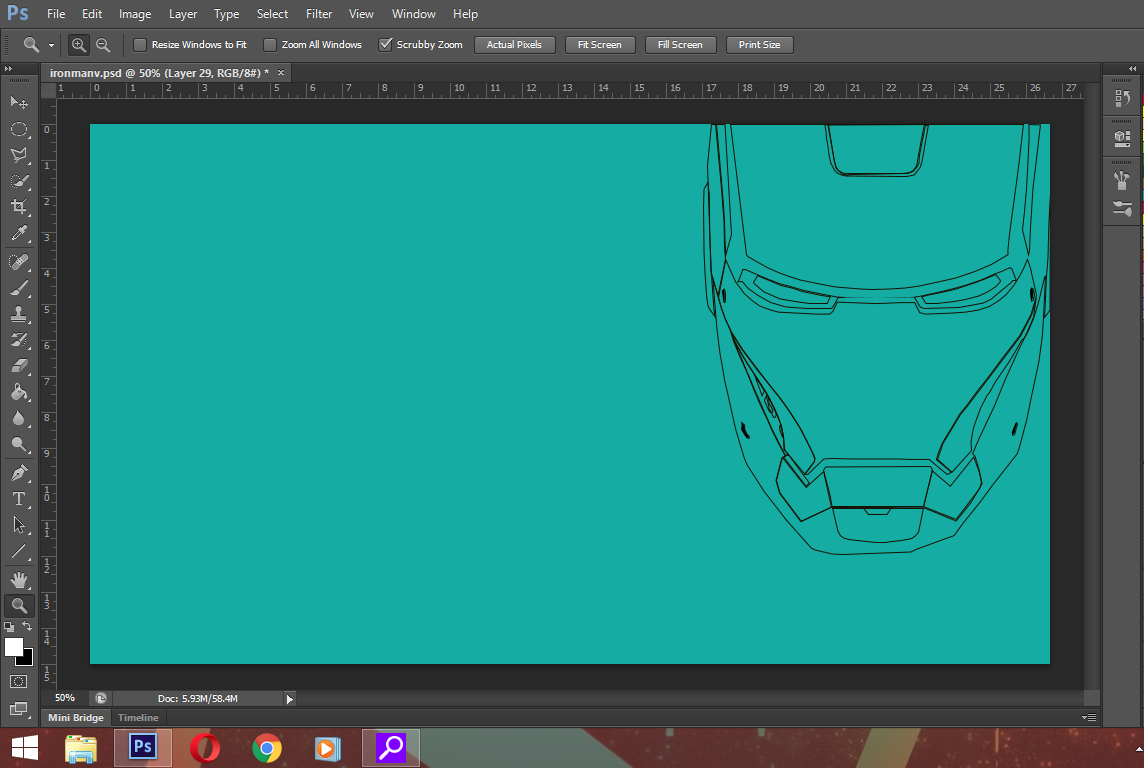1144x768 pixels.
Task: Select the Move tool
Action: 19,102
